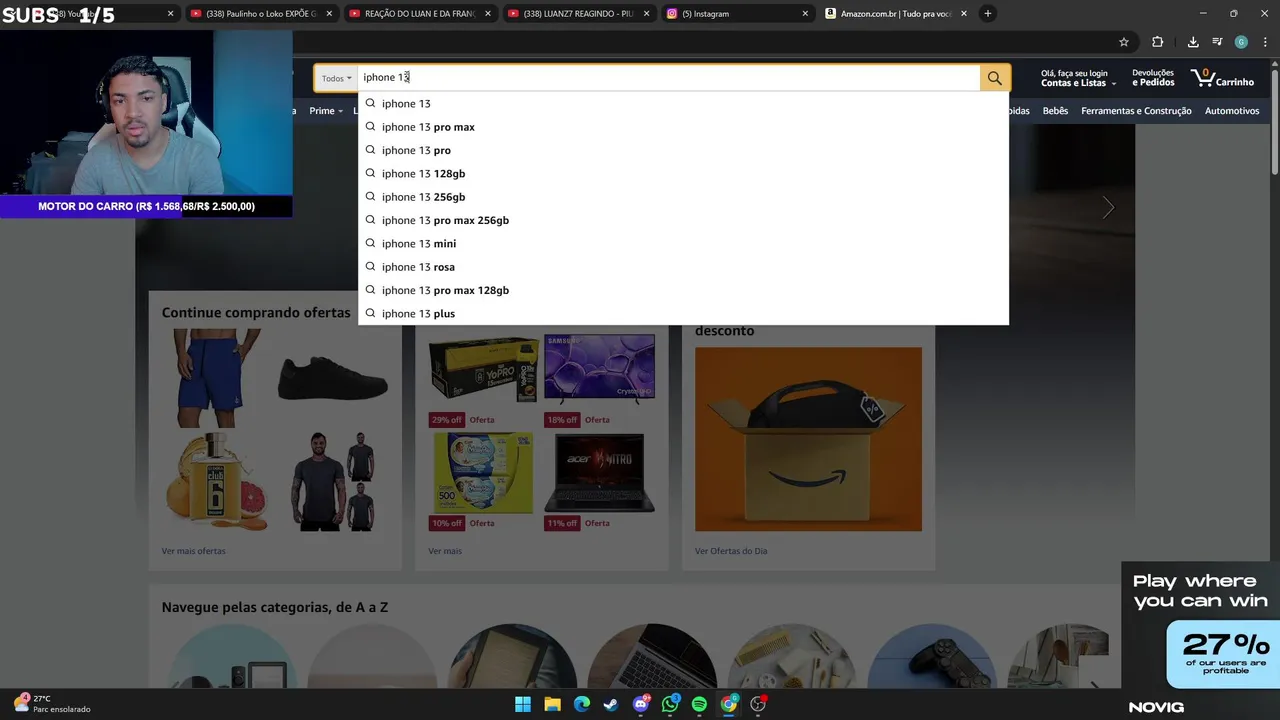The height and width of the screenshot is (720, 1280).
Task: Open WhatsApp from the taskbar
Action: tap(670, 704)
